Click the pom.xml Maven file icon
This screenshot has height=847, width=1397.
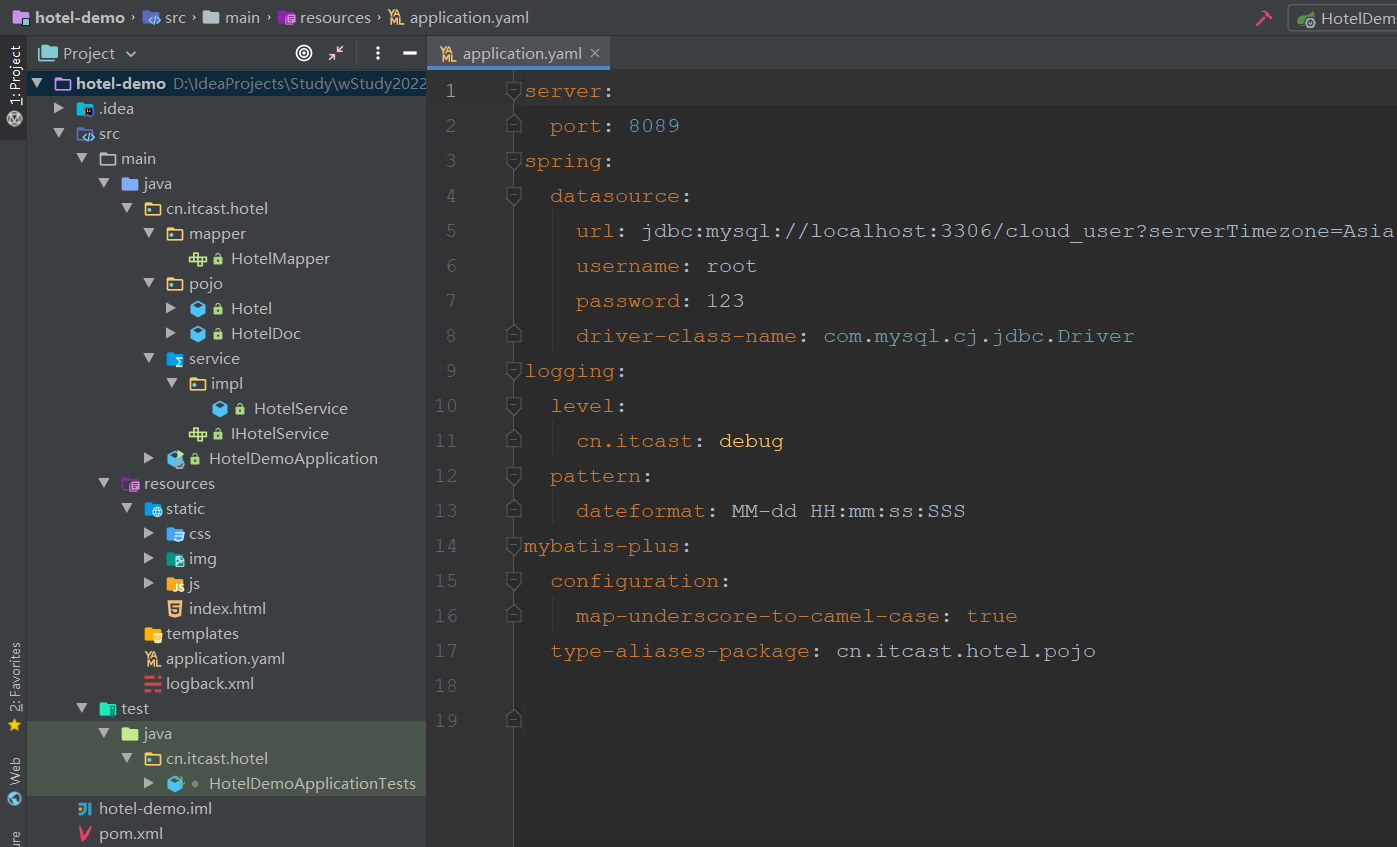coord(86,833)
